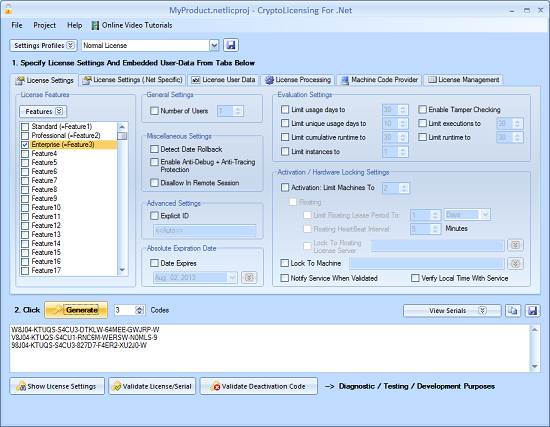Click the Validate License/Serial check icon
Image resolution: width=550 pixels, height=427 pixels.
click(x=116, y=386)
